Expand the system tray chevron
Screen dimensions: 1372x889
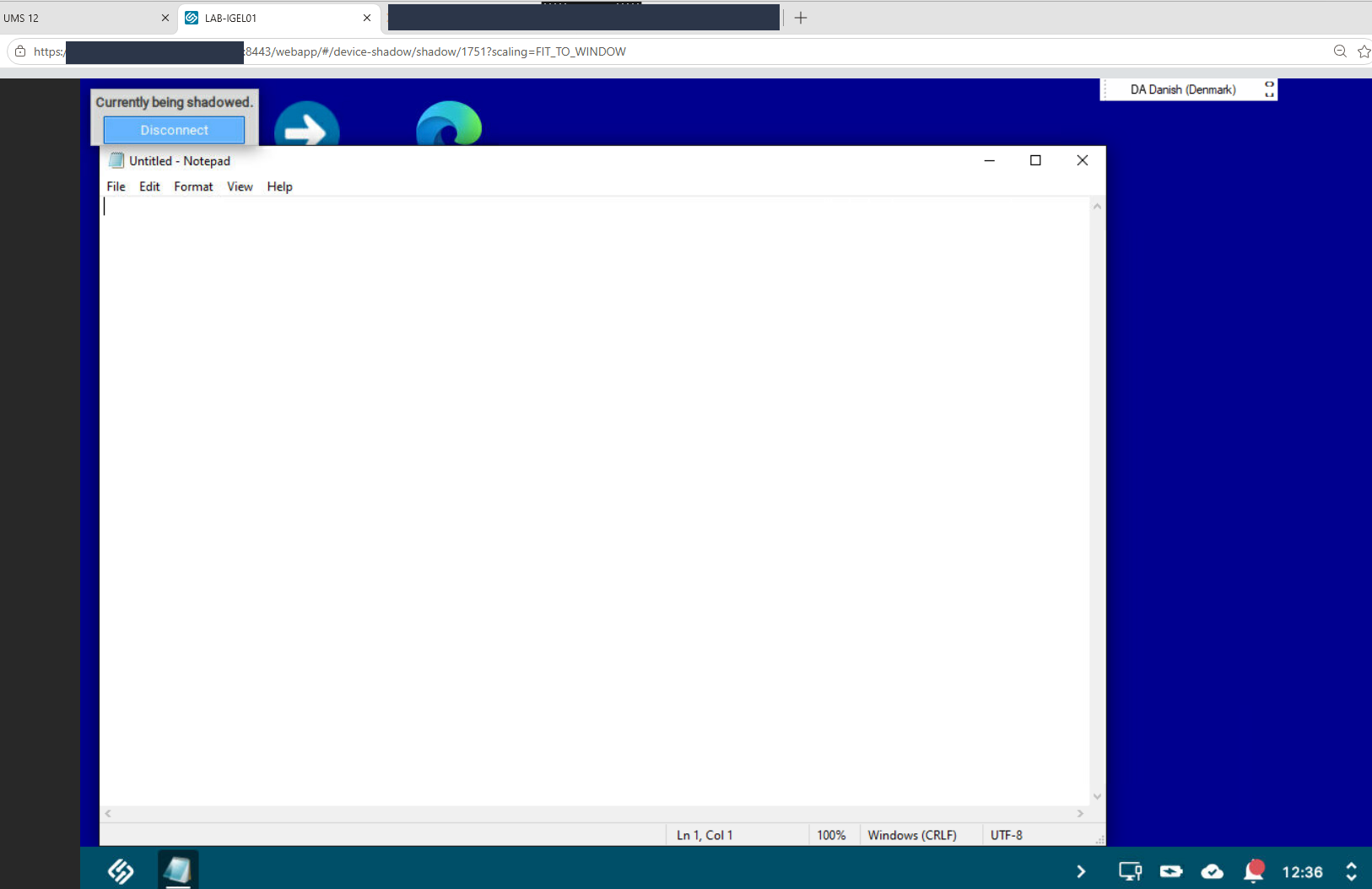[x=1081, y=871]
